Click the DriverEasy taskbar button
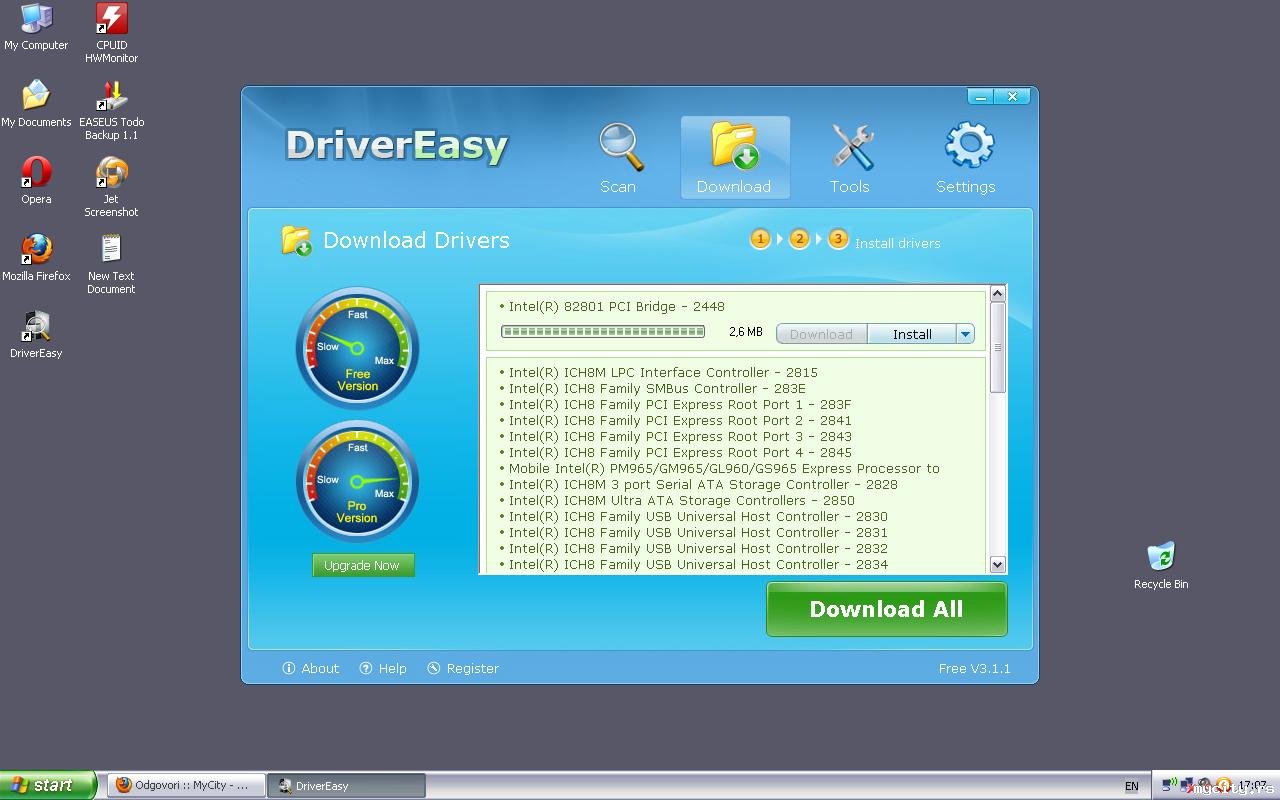Screen dimensions: 1280x800 (346, 785)
